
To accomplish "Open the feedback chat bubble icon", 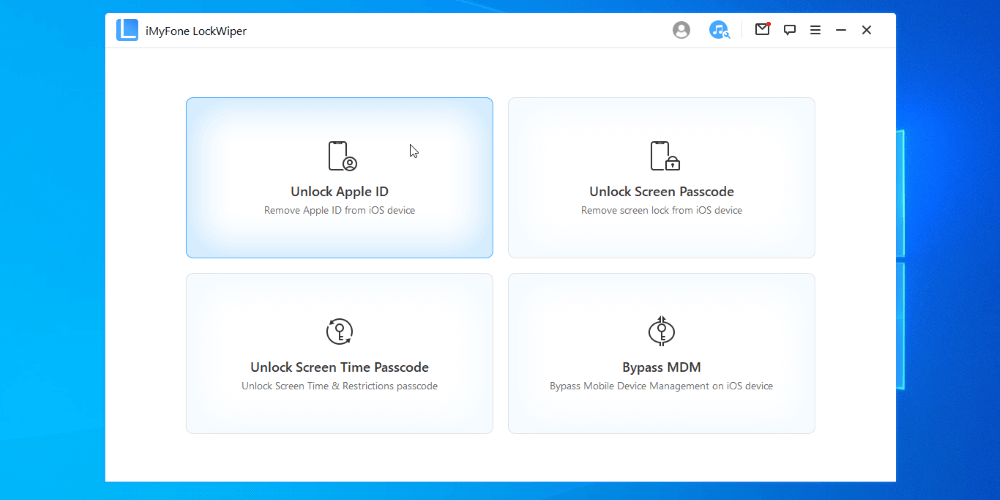I will click(790, 30).
